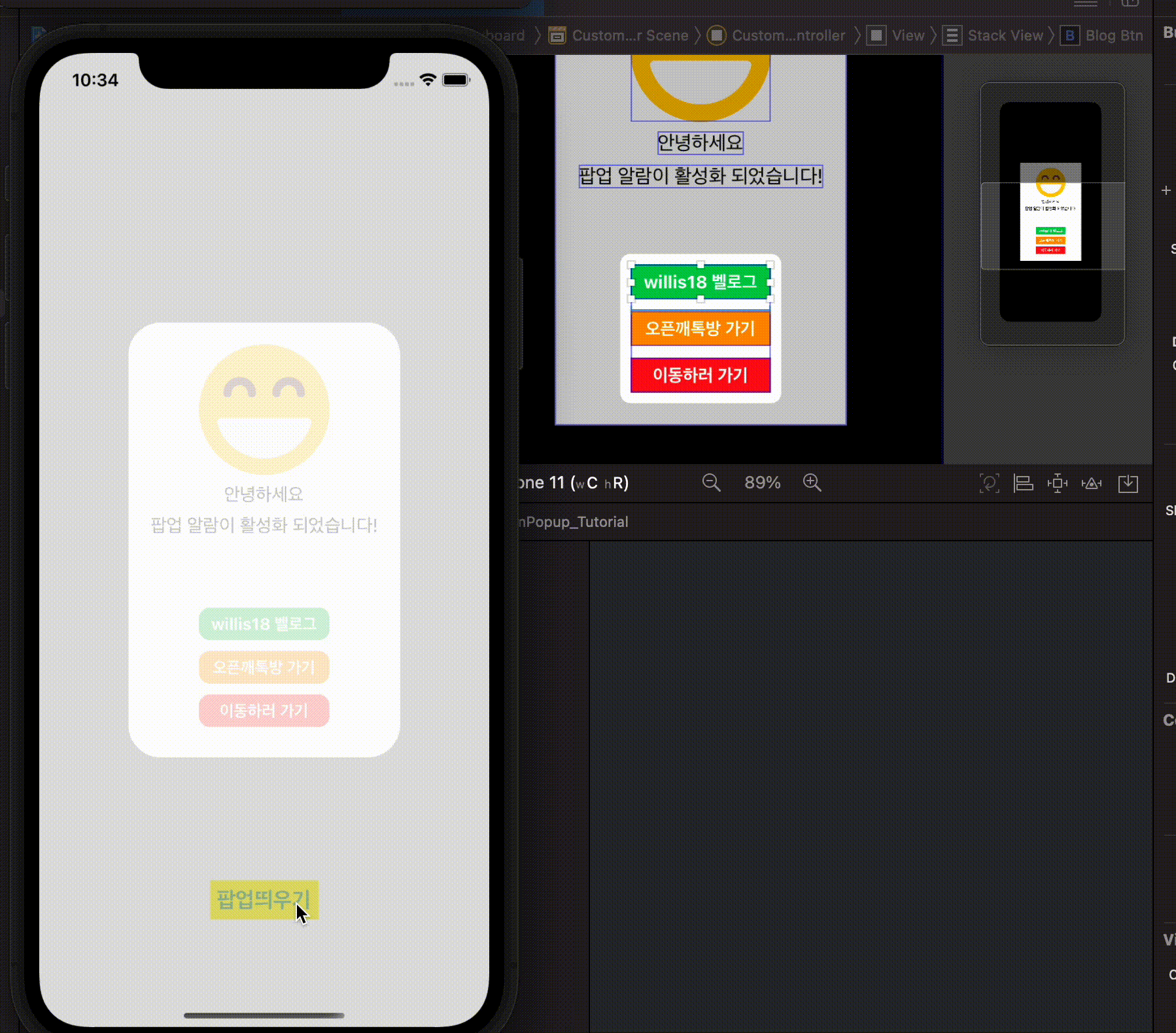Image resolution: width=1176 pixels, height=1033 pixels.
Task: Tap 오픈깨톡방 가기 in the simulator popup
Action: pyautogui.click(x=264, y=668)
